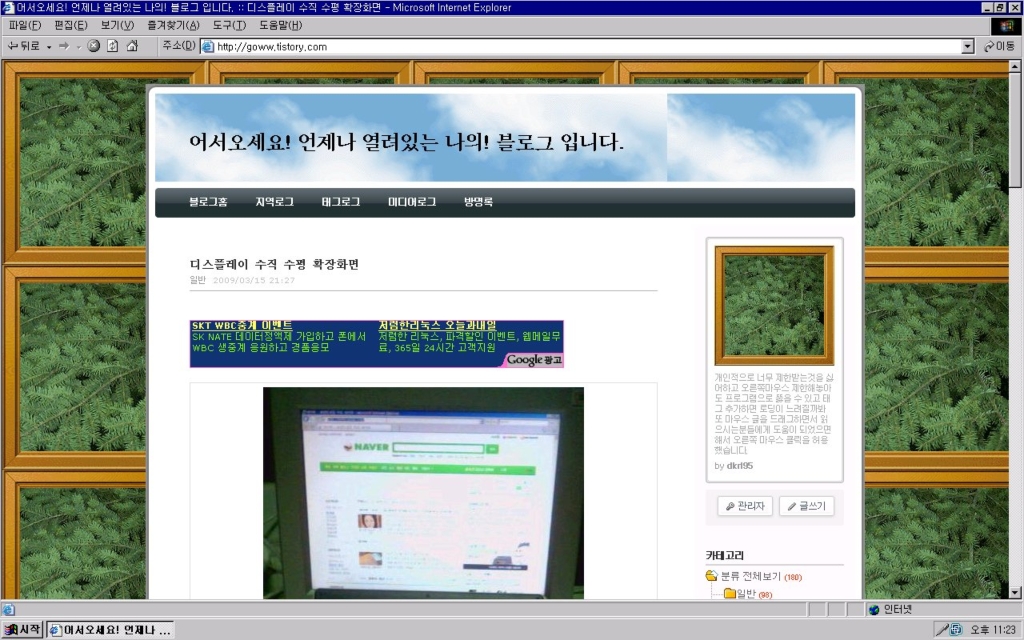Click the 지역로그 navigation tab
The width and height of the screenshot is (1024, 640).
pos(274,202)
